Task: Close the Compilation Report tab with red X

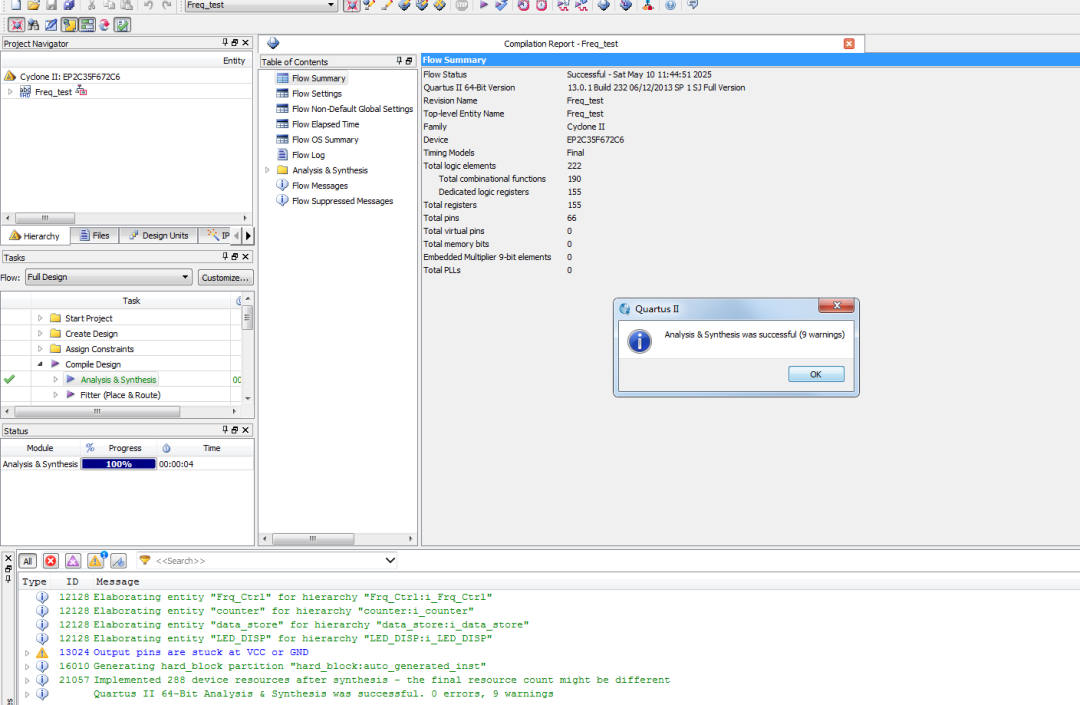Action: point(849,44)
